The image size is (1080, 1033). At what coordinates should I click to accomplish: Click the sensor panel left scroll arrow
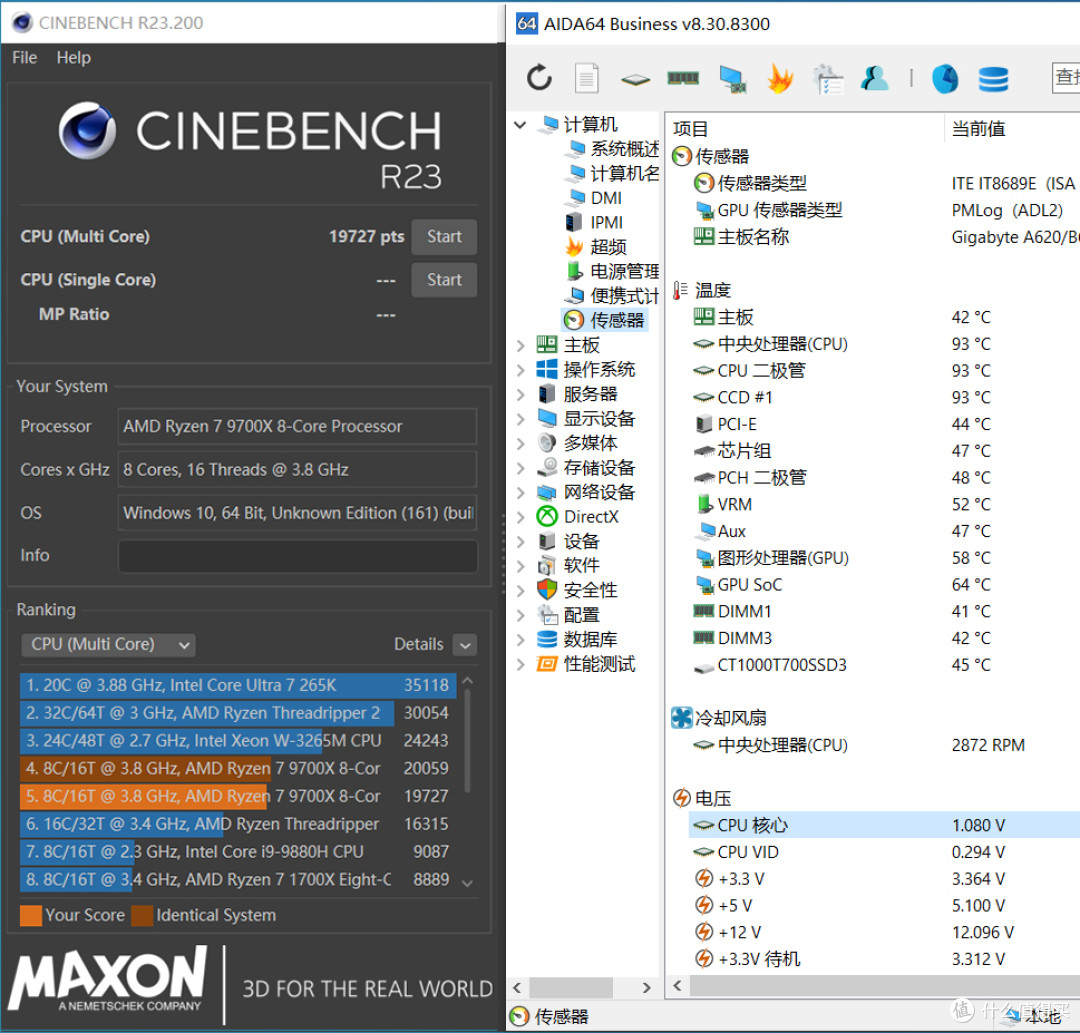(x=678, y=985)
